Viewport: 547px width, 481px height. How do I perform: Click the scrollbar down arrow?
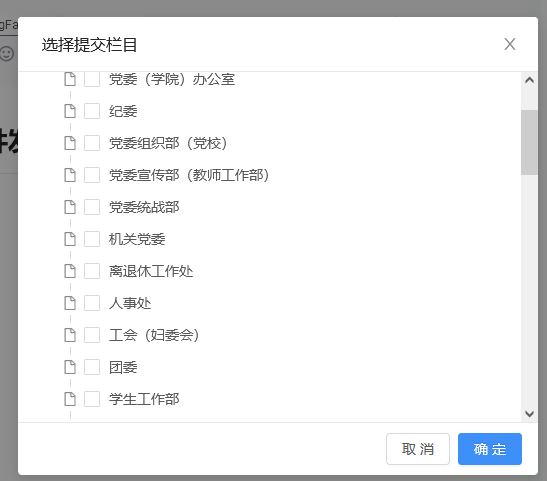[530, 414]
